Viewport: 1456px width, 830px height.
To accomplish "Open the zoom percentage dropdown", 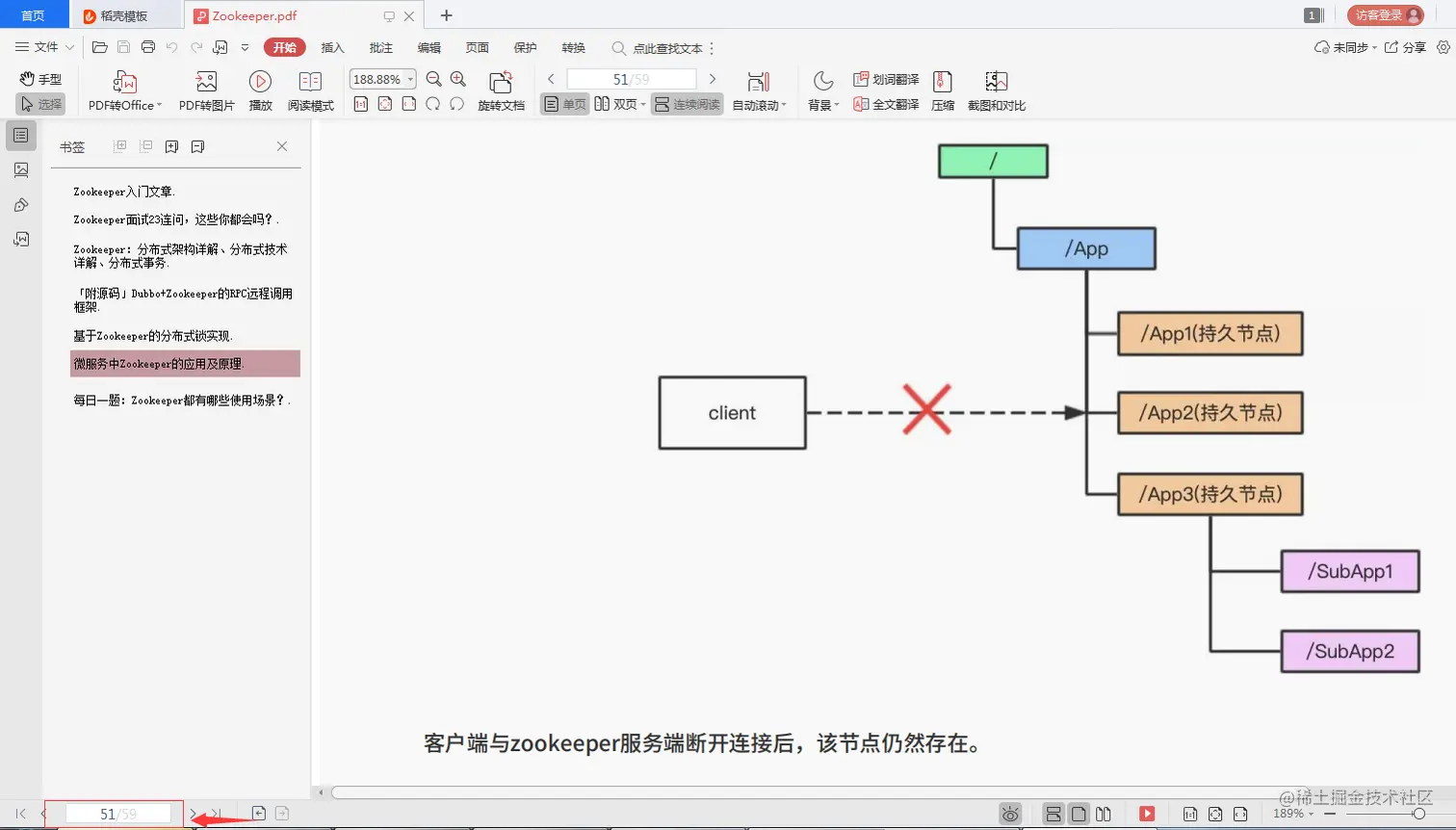I will click(x=408, y=79).
